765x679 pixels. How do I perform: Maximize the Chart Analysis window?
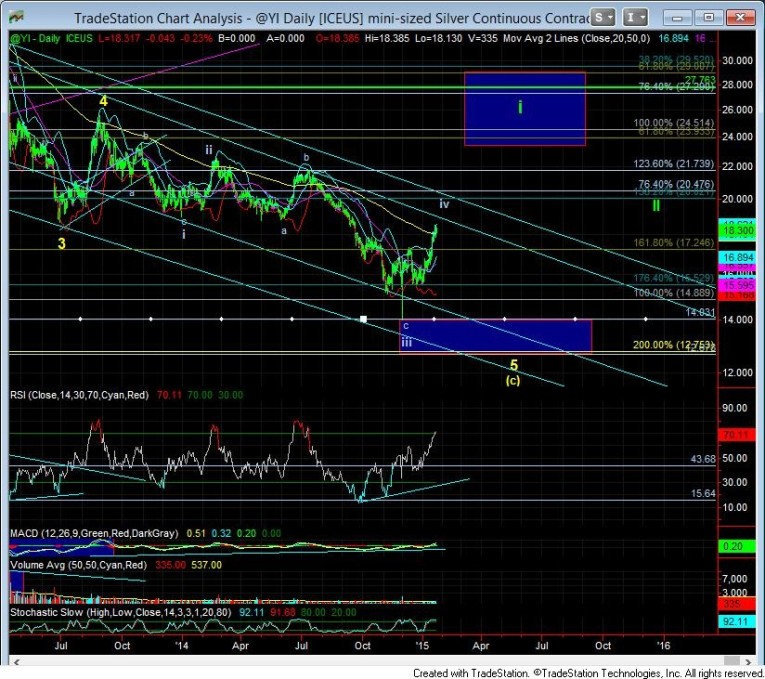tap(708, 17)
